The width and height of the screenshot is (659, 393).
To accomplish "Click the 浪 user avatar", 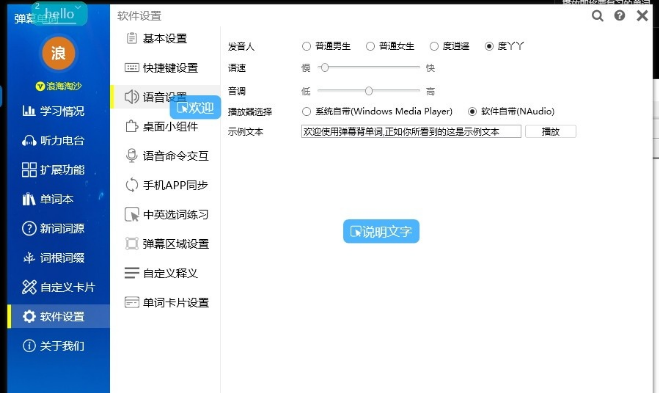I will point(58,53).
